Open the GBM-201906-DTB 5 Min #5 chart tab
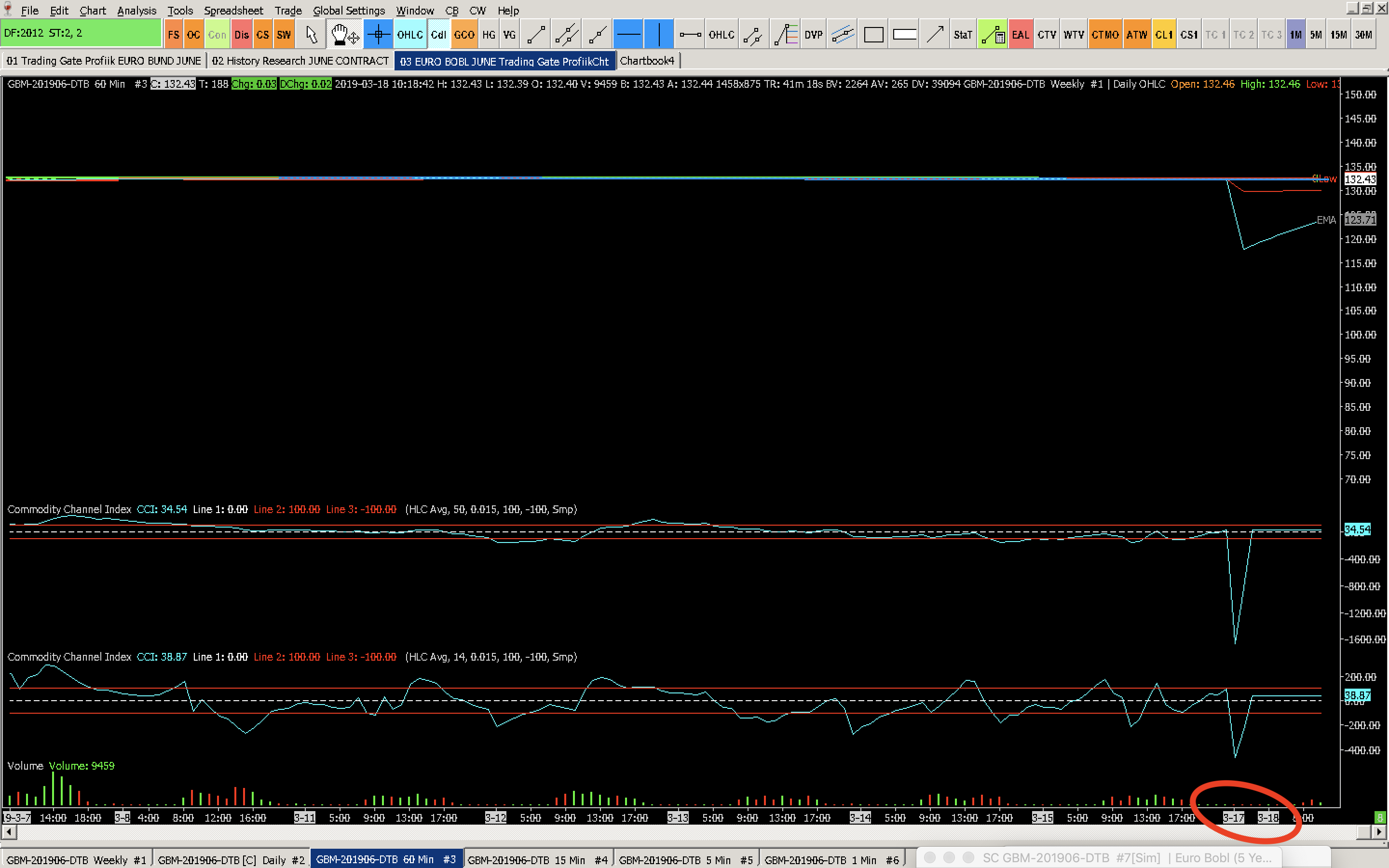 [686, 859]
